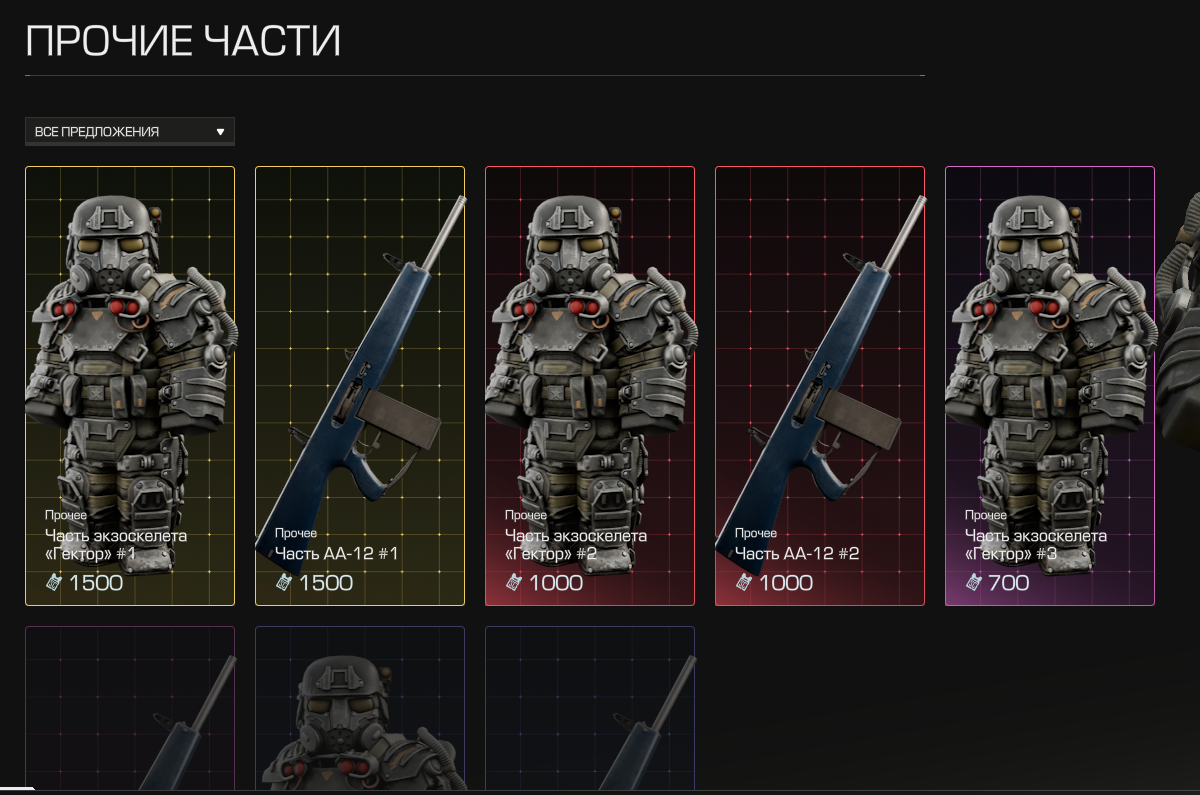Screen dimensions: 1200x795
Task: Click the 1000 price on АА-12 #2
Action: [x=786, y=583]
